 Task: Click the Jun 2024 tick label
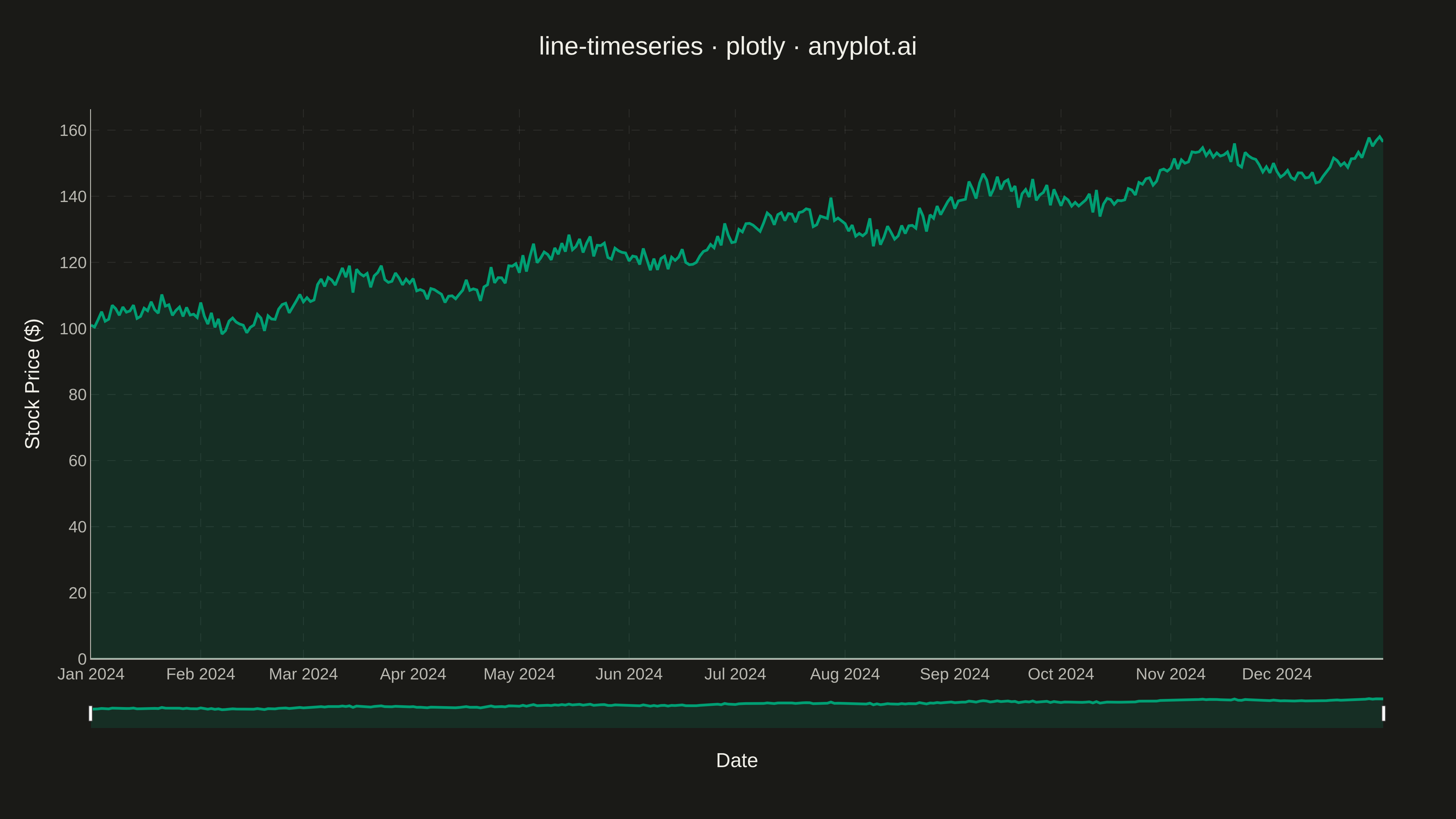[629, 674]
